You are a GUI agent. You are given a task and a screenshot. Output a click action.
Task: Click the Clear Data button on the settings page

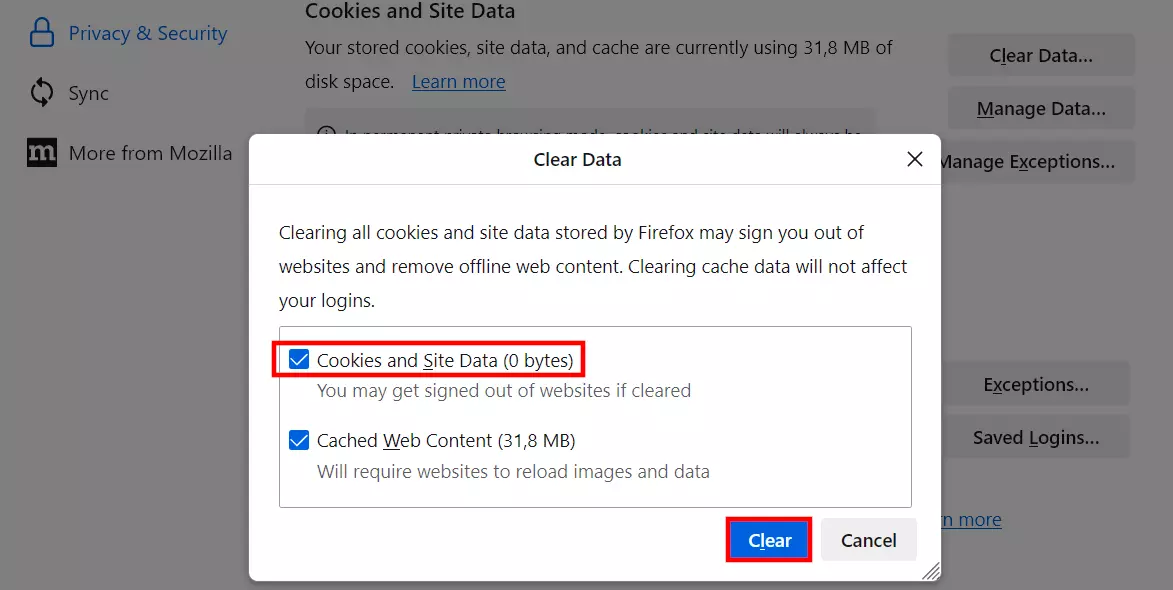click(x=1040, y=55)
